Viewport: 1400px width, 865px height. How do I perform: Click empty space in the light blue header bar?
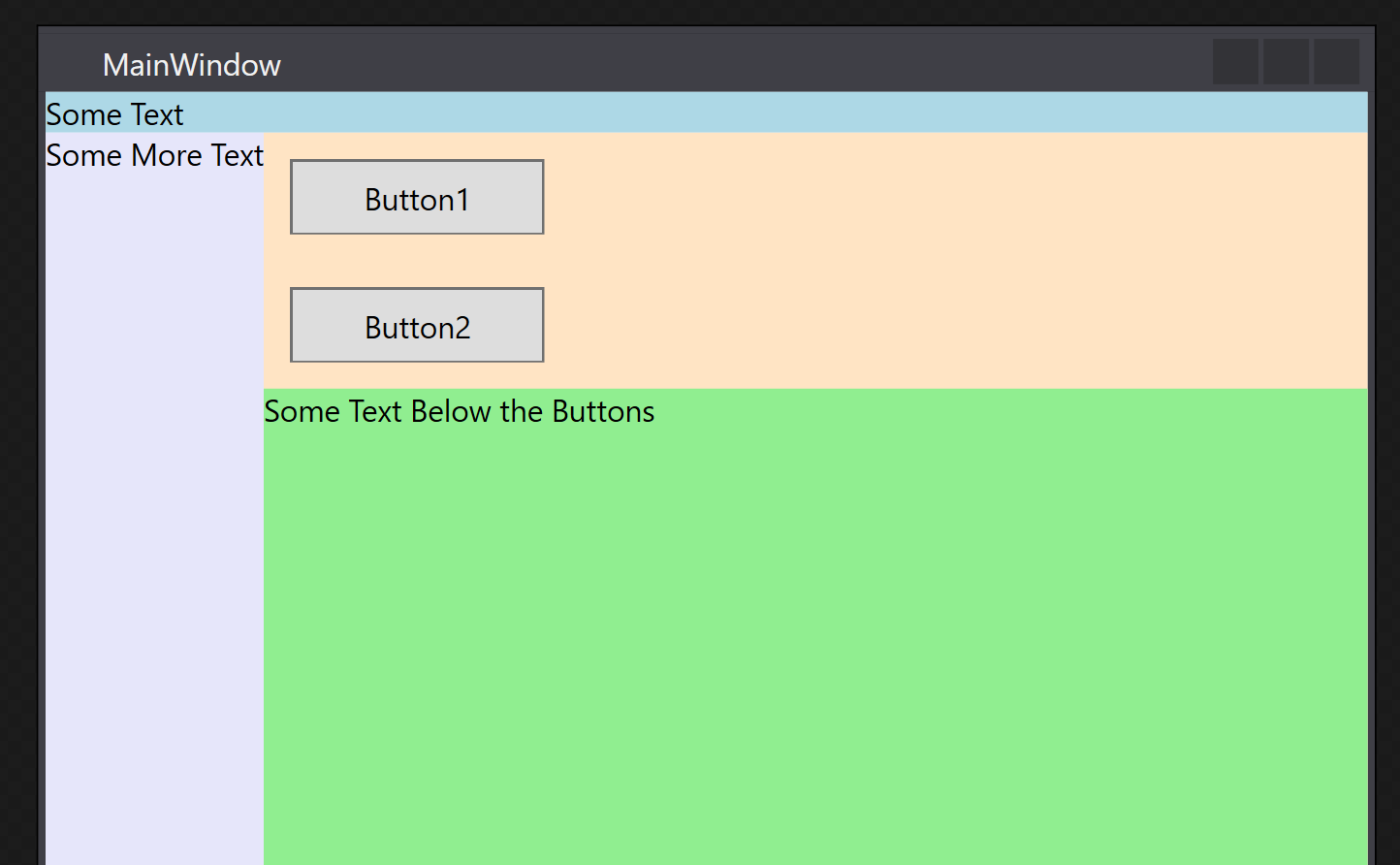tap(776, 112)
